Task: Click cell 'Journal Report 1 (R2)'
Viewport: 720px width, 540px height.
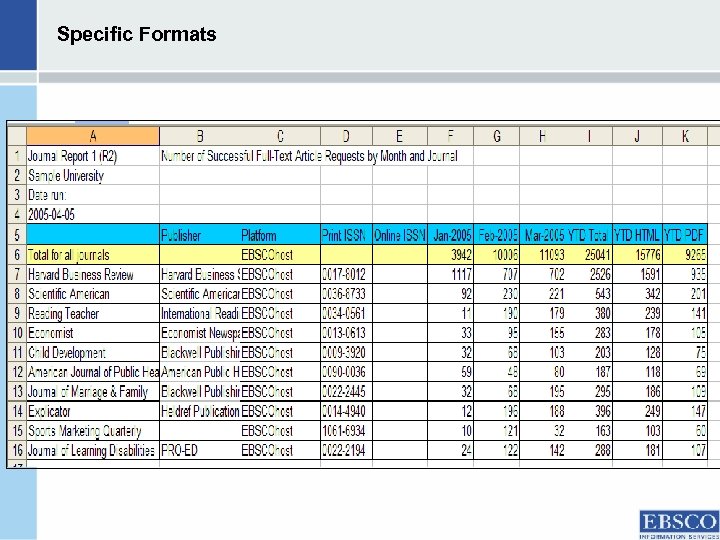Action: [93, 157]
